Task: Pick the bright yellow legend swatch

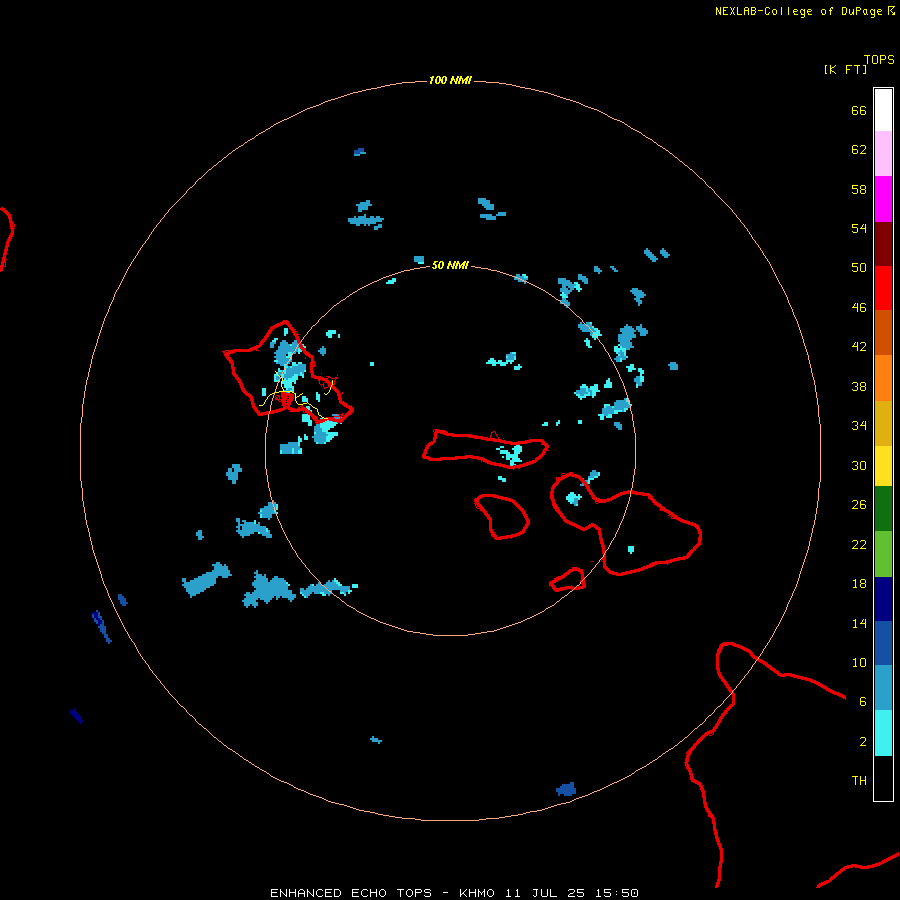Action: coord(883,466)
